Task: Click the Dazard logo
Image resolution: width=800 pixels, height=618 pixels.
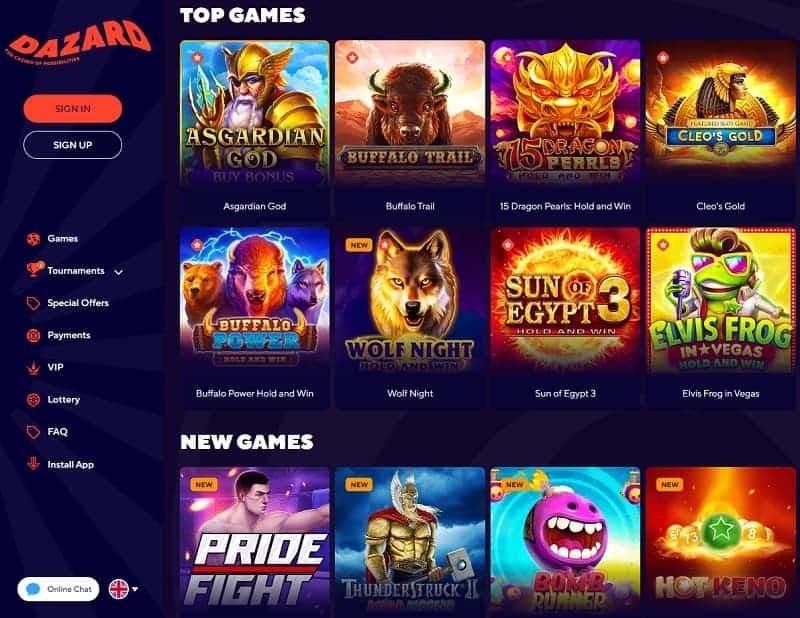Action: (x=78, y=44)
